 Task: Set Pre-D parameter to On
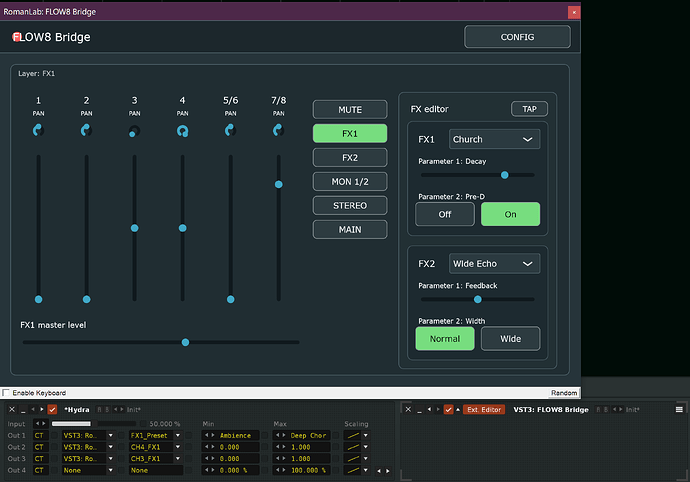(x=510, y=214)
